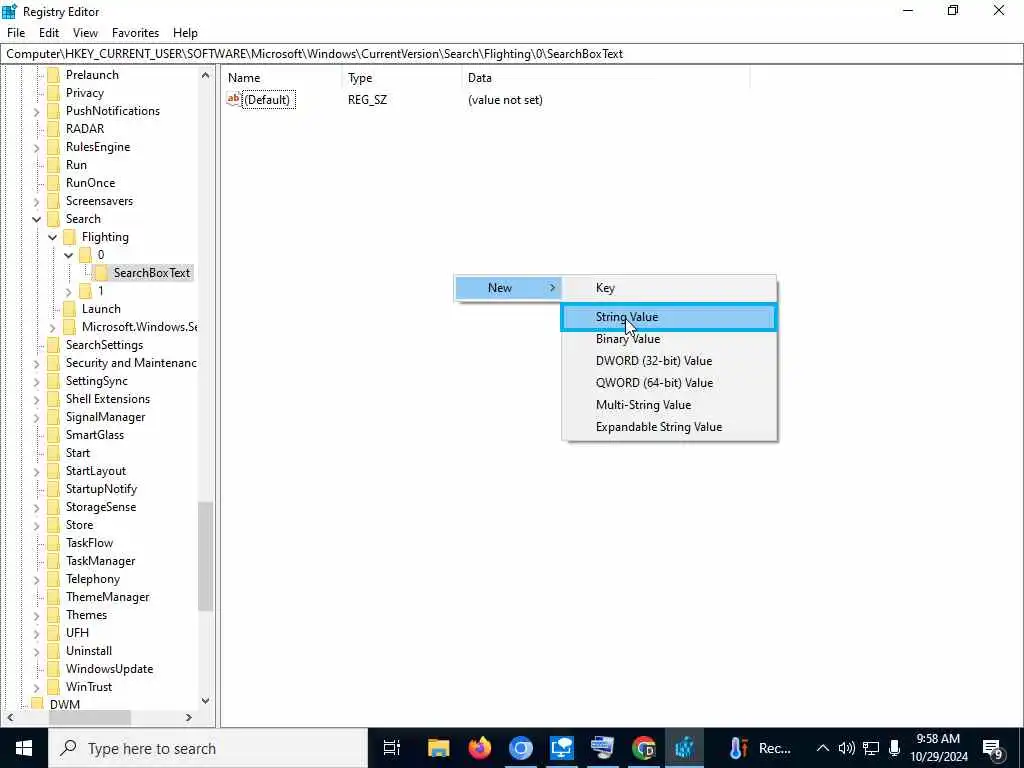
Task: Open the notification center icon
Action: click(992, 749)
